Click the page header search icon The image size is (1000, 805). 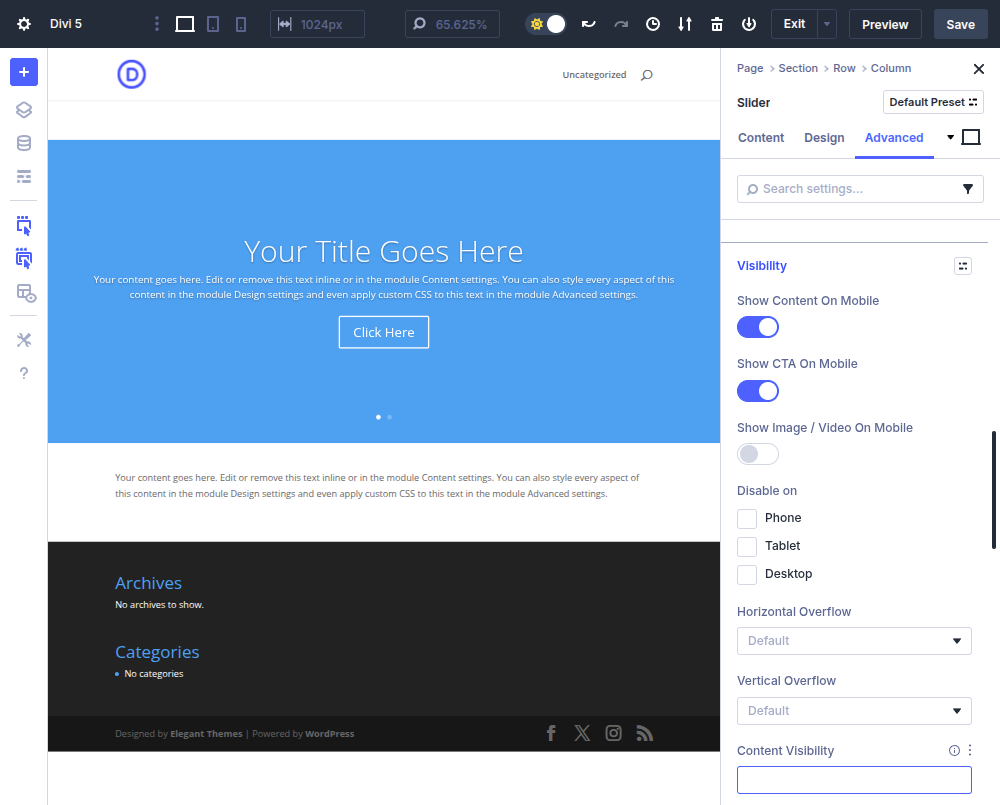tap(647, 75)
